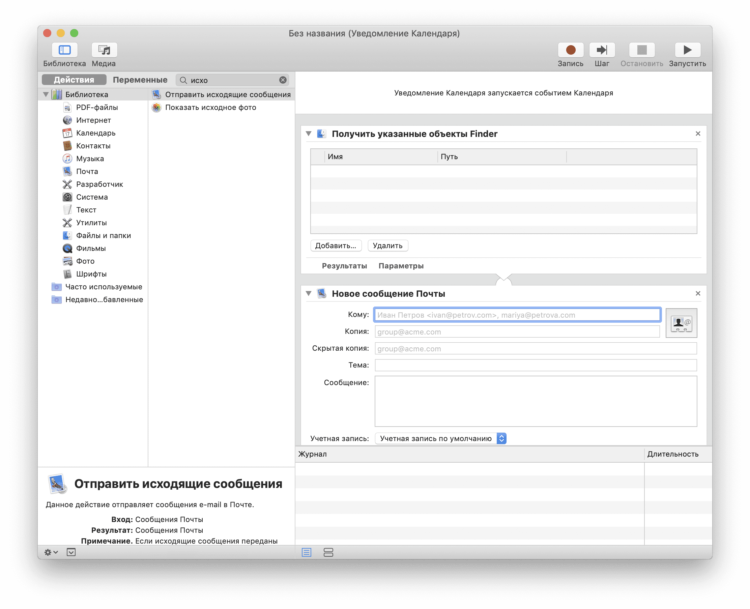The height and width of the screenshot is (609, 750).
Task: Show the variables split view
Action: tap(328, 553)
